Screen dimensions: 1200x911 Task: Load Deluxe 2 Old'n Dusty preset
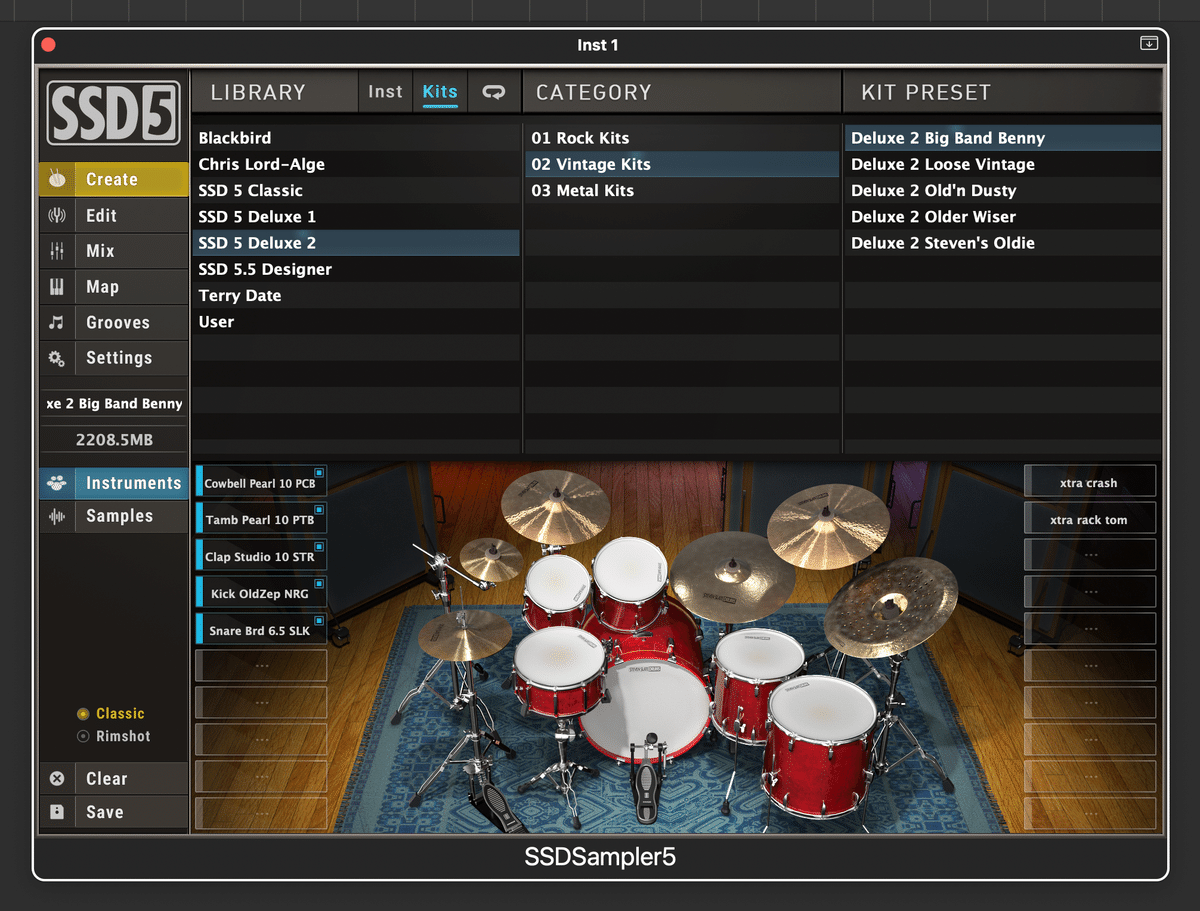(1003, 190)
